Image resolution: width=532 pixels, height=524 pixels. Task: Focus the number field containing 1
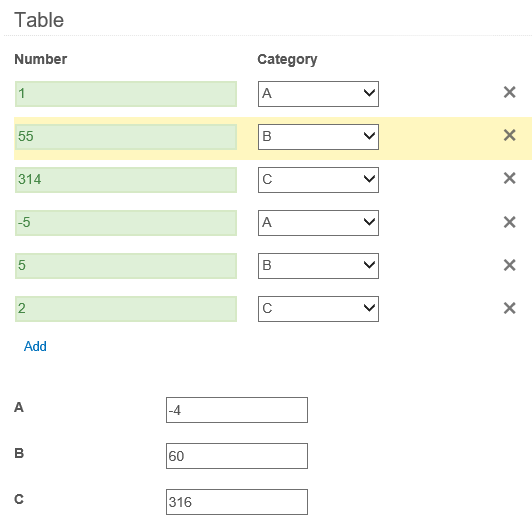(x=126, y=94)
